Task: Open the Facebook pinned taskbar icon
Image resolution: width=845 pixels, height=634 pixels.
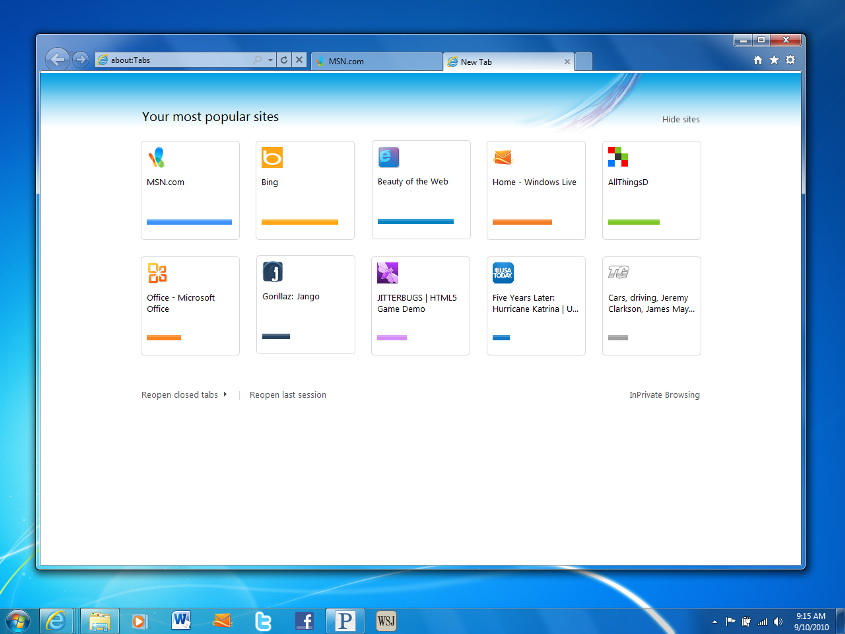Action: 305,621
